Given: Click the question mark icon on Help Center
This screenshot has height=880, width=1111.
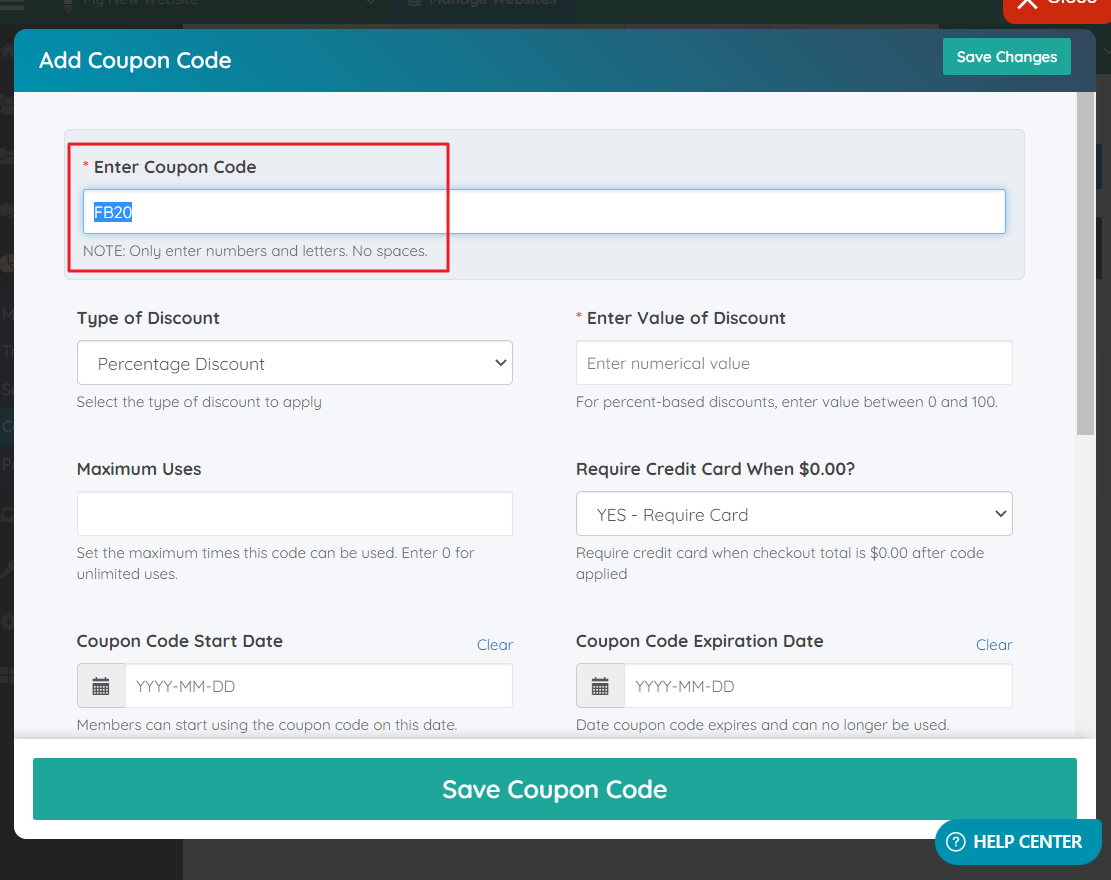Looking at the screenshot, I should [x=957, y=841].
